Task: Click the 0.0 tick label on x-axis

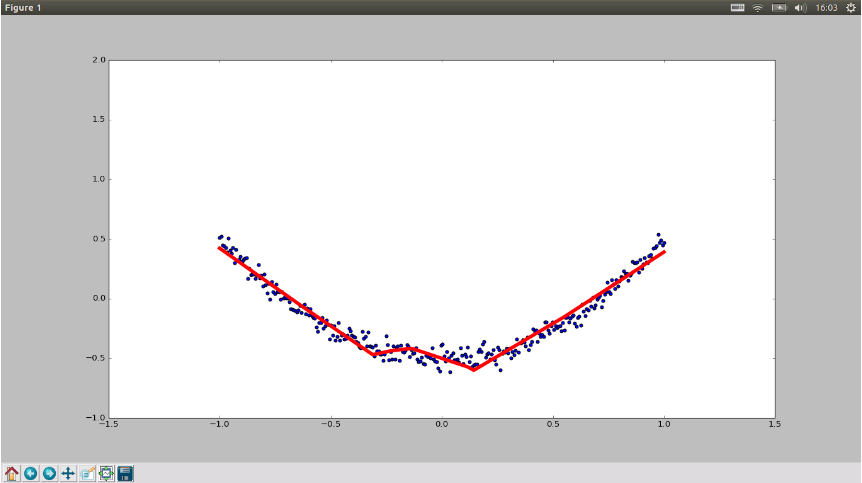Action: coord(441,424)
